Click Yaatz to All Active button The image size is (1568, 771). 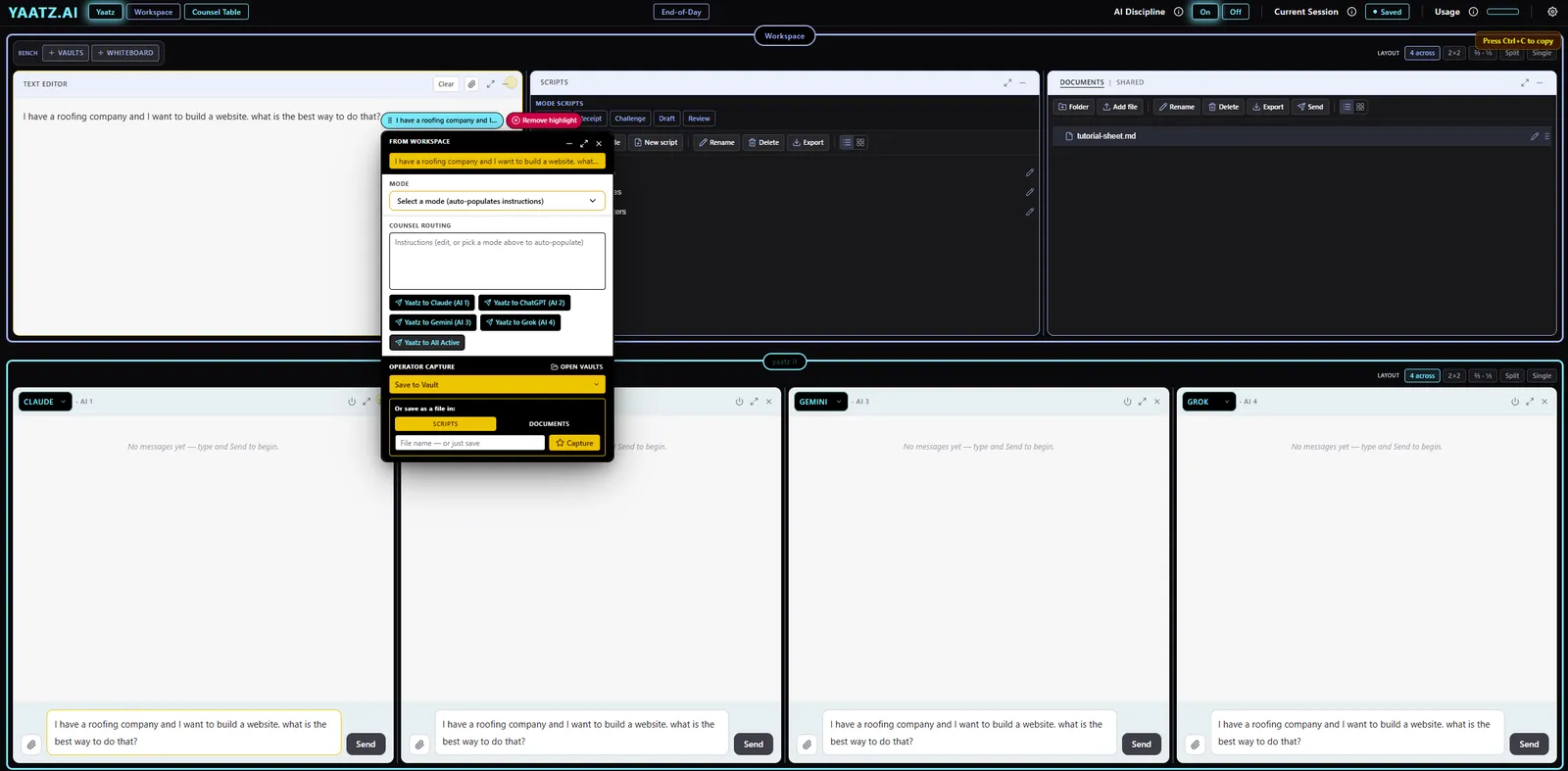427,343
